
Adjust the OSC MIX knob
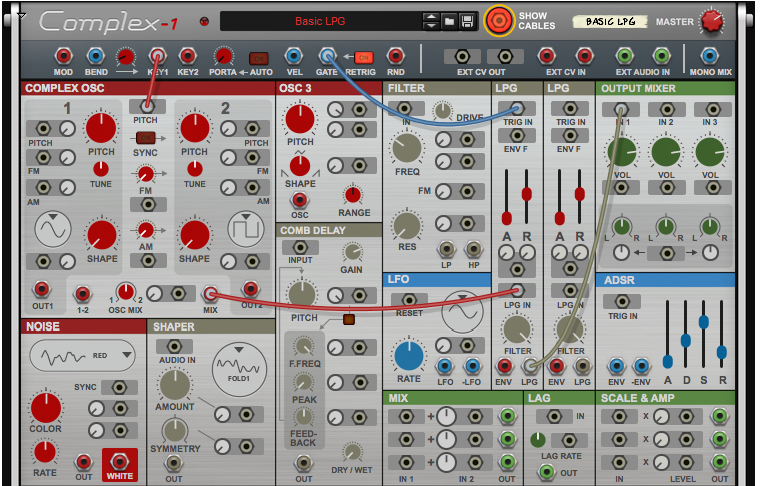click(x=126, y=292)
